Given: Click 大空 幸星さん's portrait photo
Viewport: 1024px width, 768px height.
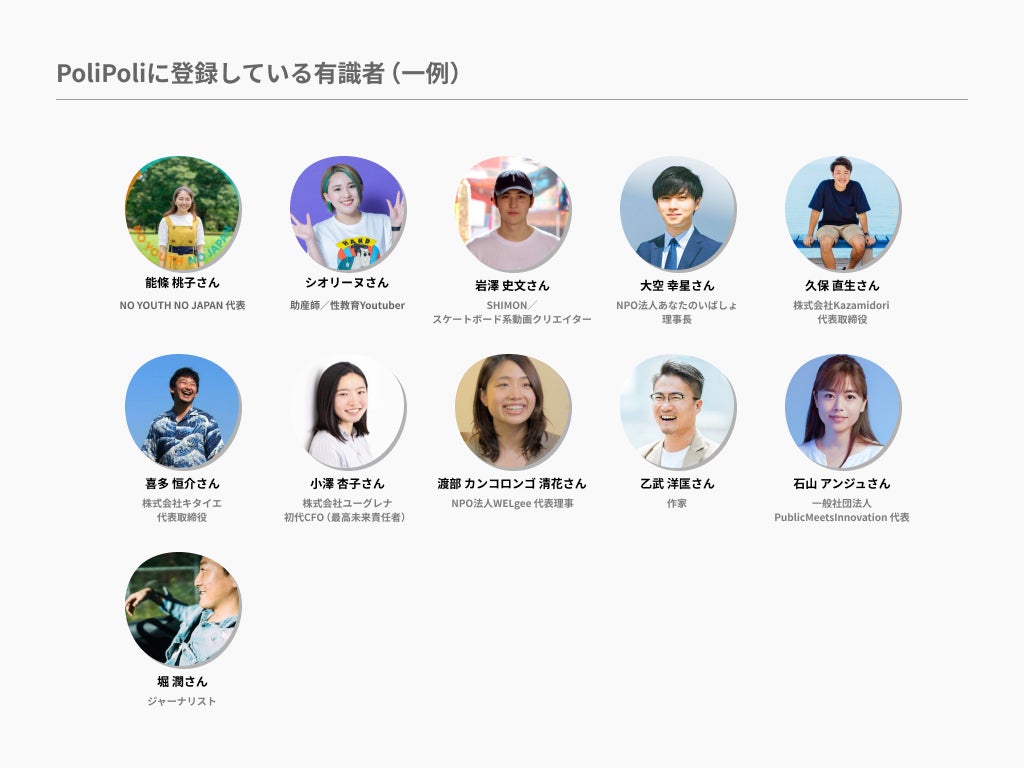Looking at the screenshot, I should click(677, 214).
